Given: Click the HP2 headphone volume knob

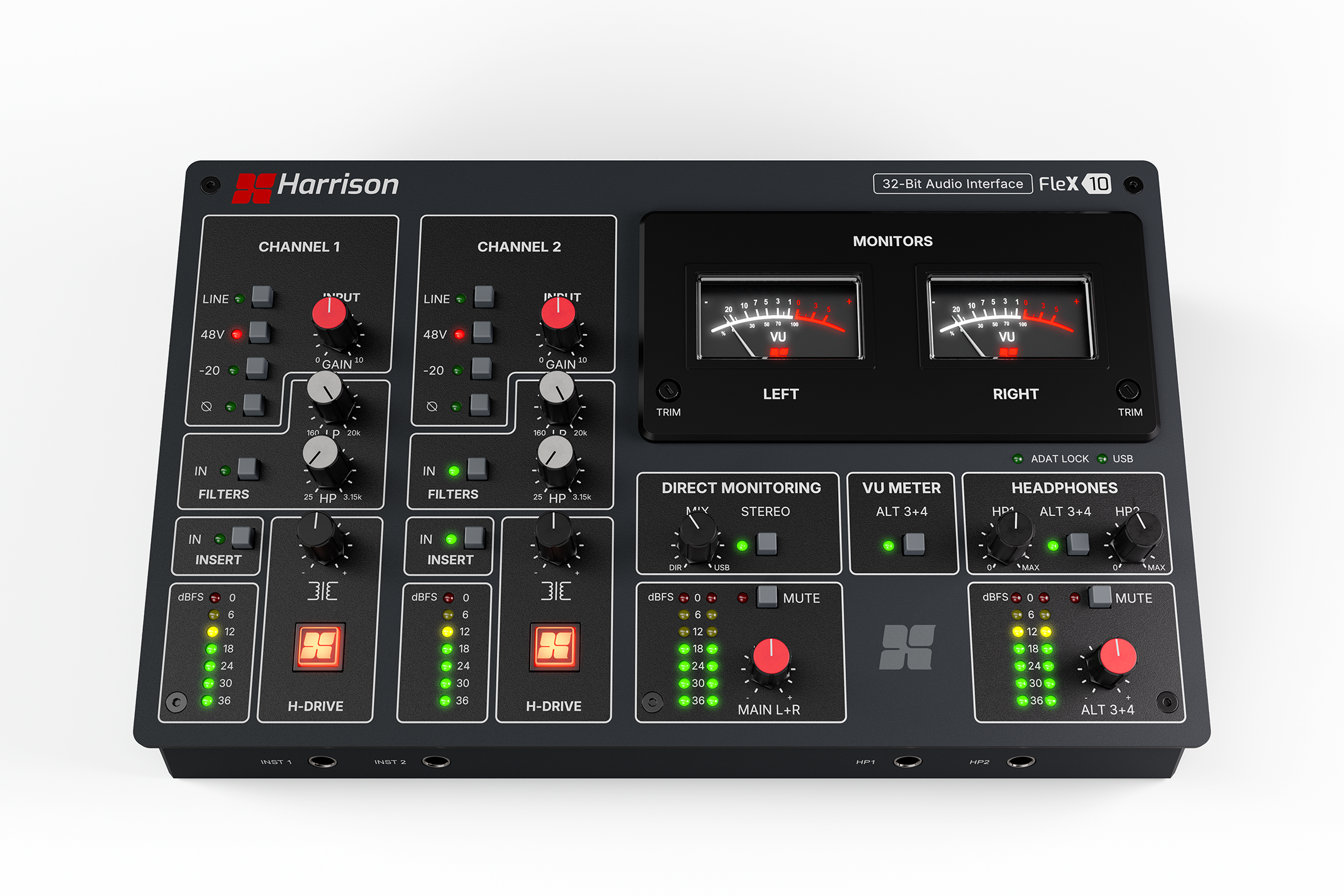Looking at the screenshot, I should 1138,537.
